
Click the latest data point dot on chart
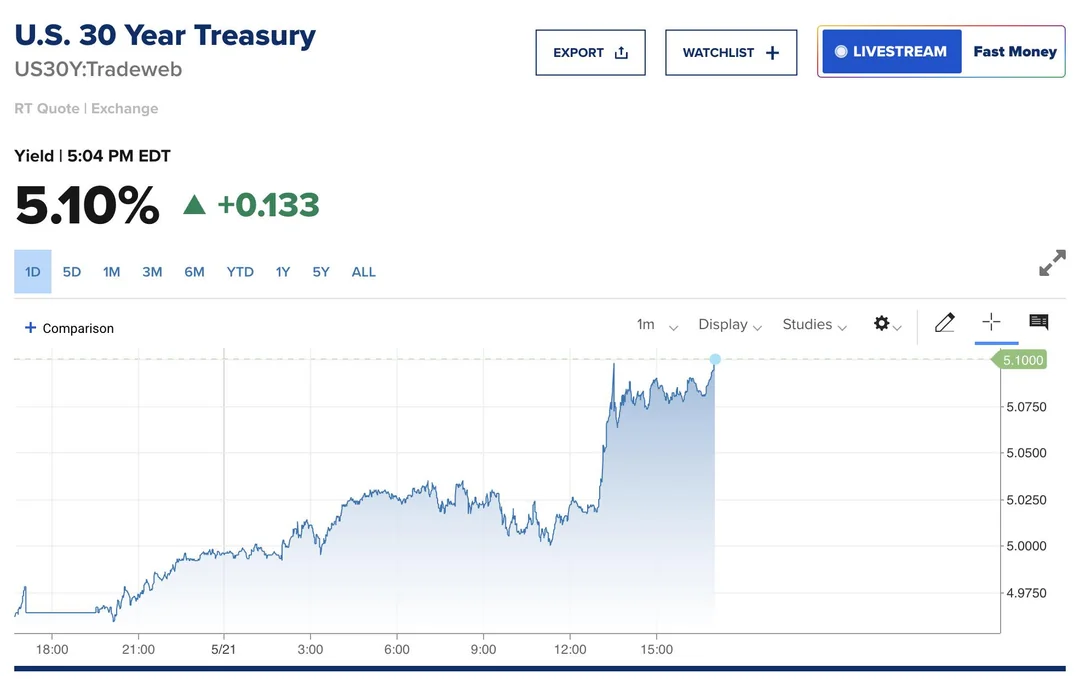(715, 359)
